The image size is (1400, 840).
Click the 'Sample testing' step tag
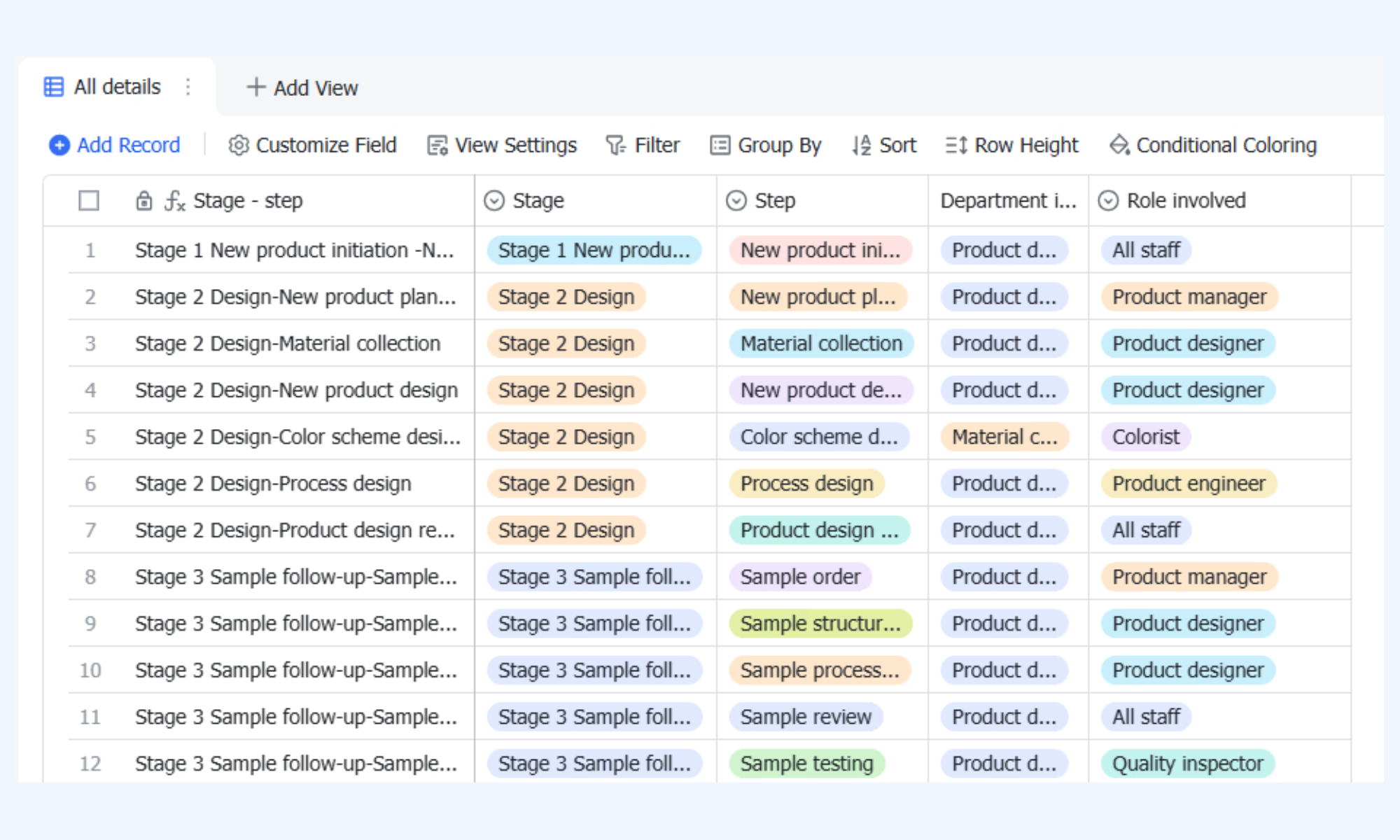(x=807, y=764)
